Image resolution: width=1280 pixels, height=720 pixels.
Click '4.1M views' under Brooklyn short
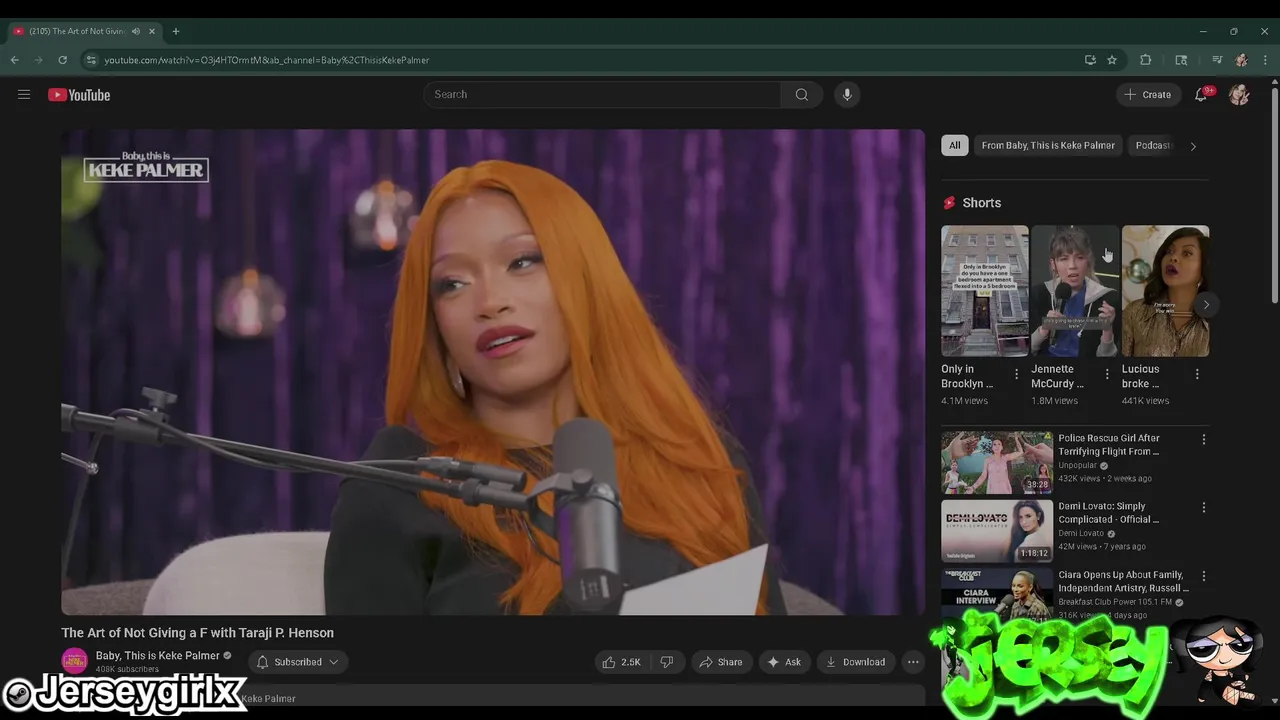pyautogui.click(x=964, y=401)
